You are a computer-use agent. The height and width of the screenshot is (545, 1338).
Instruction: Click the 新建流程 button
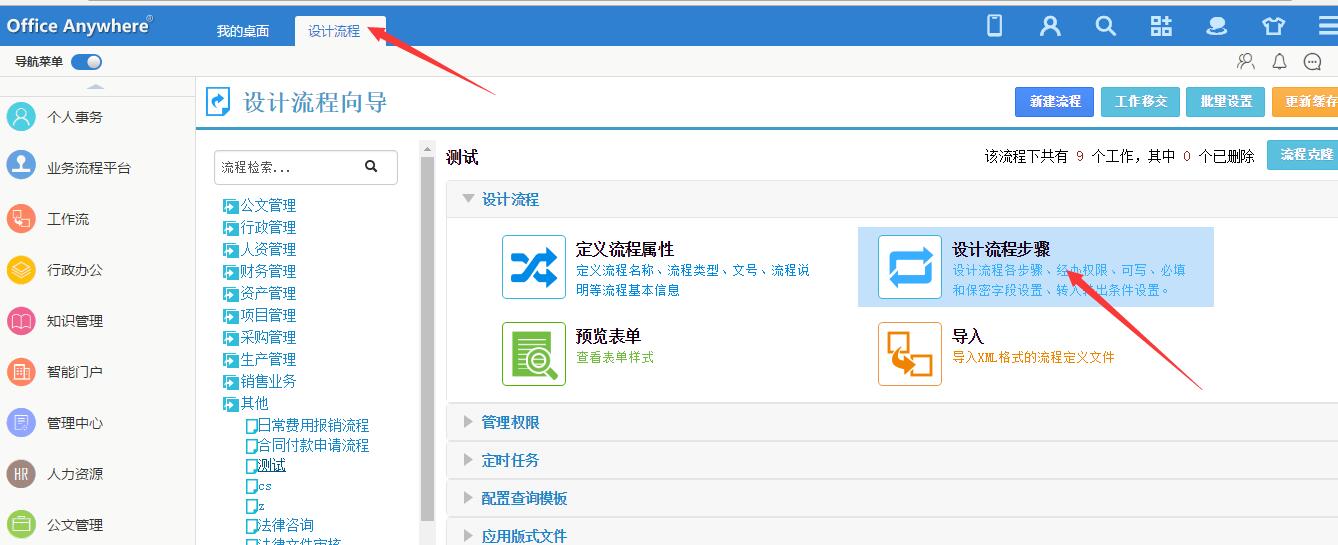click(x=1055, y=102)
